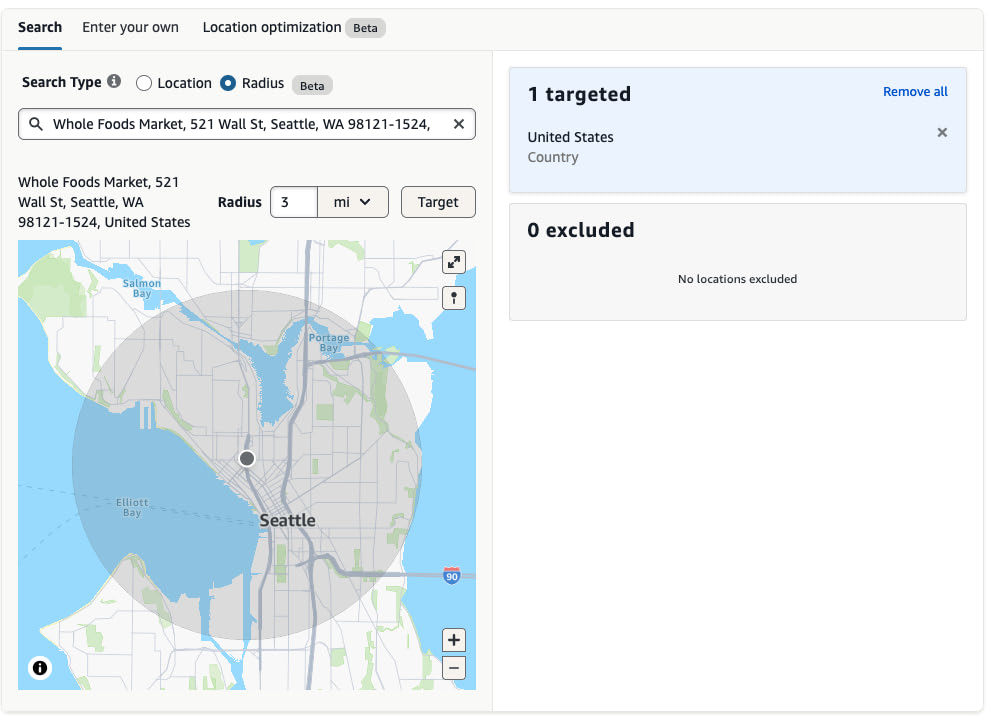Zoom in on the Seattle map
Viewport: 995px width, 722px height.
tap(454, 639)
